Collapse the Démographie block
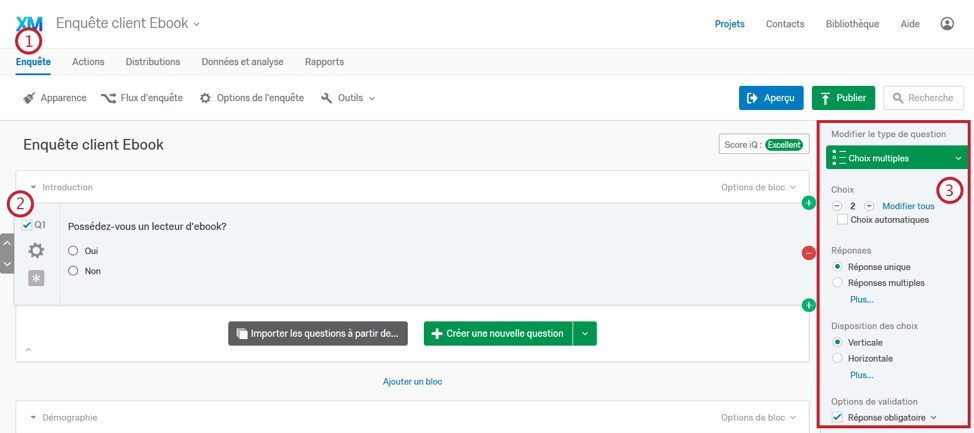This screenshot has width=974, height=433. [33, 418]
